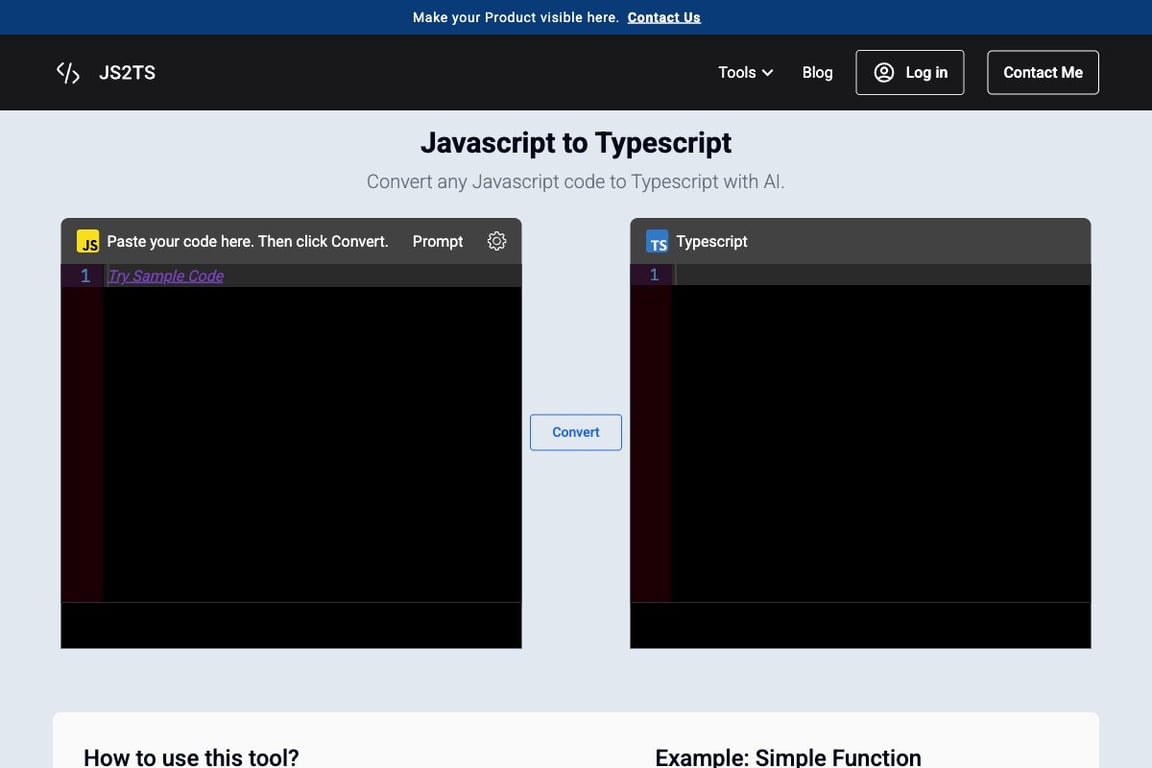Select line number 1 in Typescript editor
The width and height of the screenshot is (1152, 768).
654,275
